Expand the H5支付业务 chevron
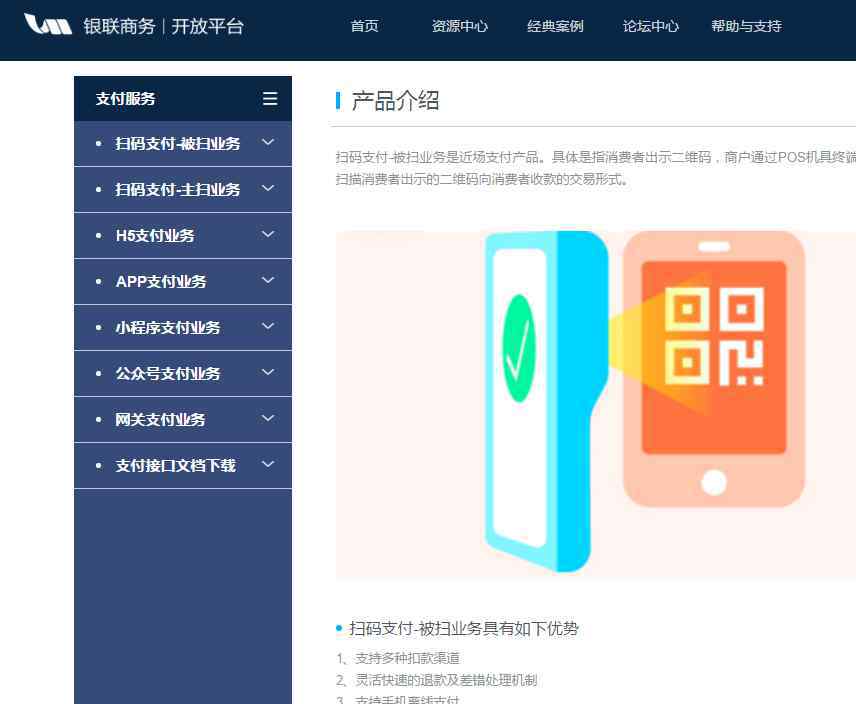This screenshot has width=856, height=704. (x=268, y=234)
